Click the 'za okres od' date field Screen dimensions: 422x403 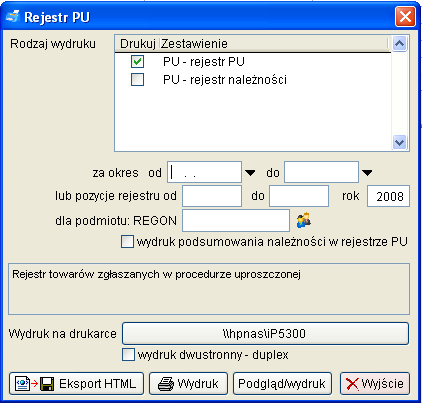tap(204, 172)
